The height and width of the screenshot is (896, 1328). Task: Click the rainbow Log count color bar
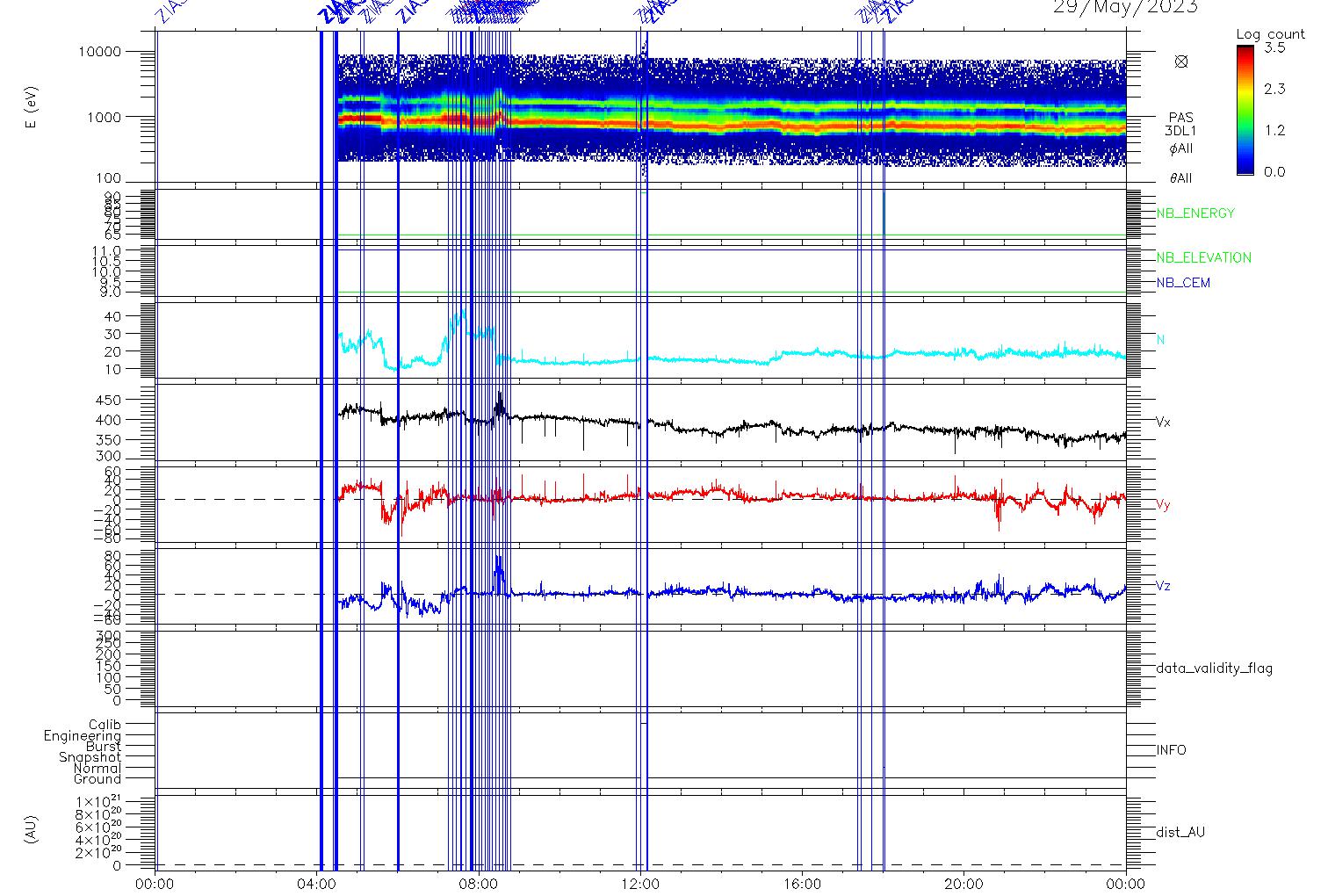pos(1245,111)
